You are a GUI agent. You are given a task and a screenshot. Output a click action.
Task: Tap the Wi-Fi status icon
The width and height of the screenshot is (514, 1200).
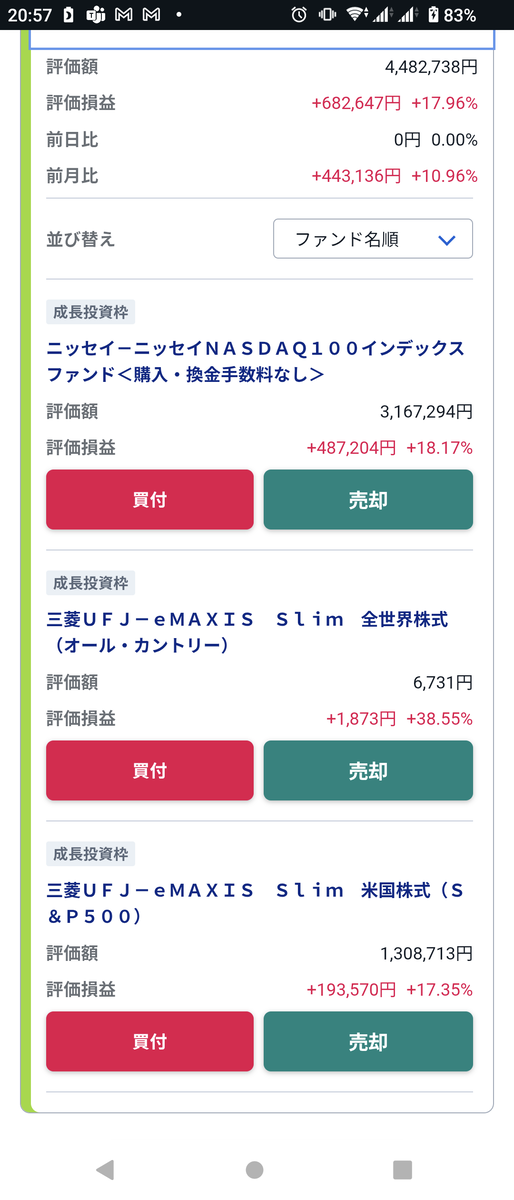(356, 15)
